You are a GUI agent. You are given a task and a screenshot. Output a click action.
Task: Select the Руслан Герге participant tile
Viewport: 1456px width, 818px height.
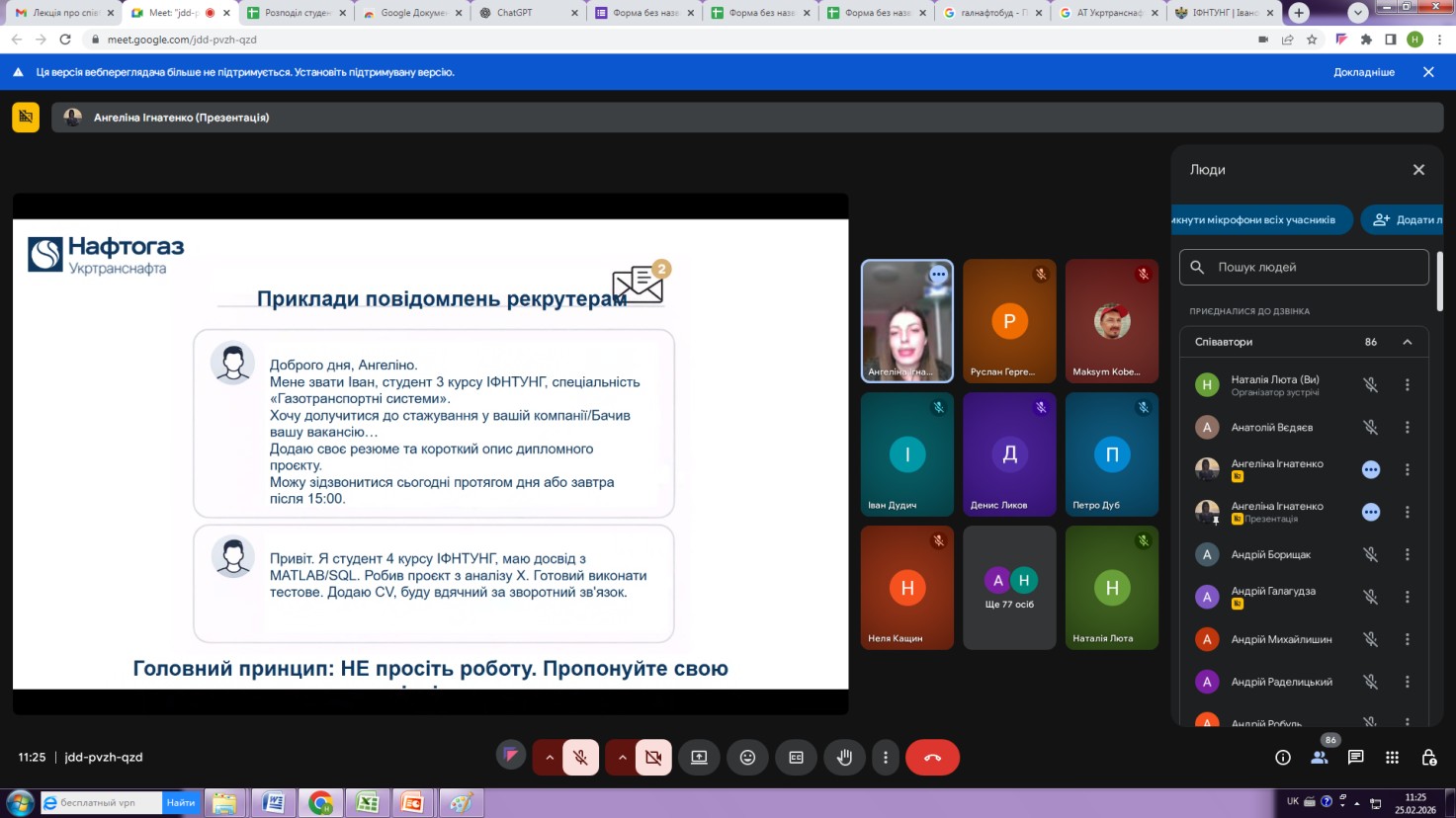1009,321
